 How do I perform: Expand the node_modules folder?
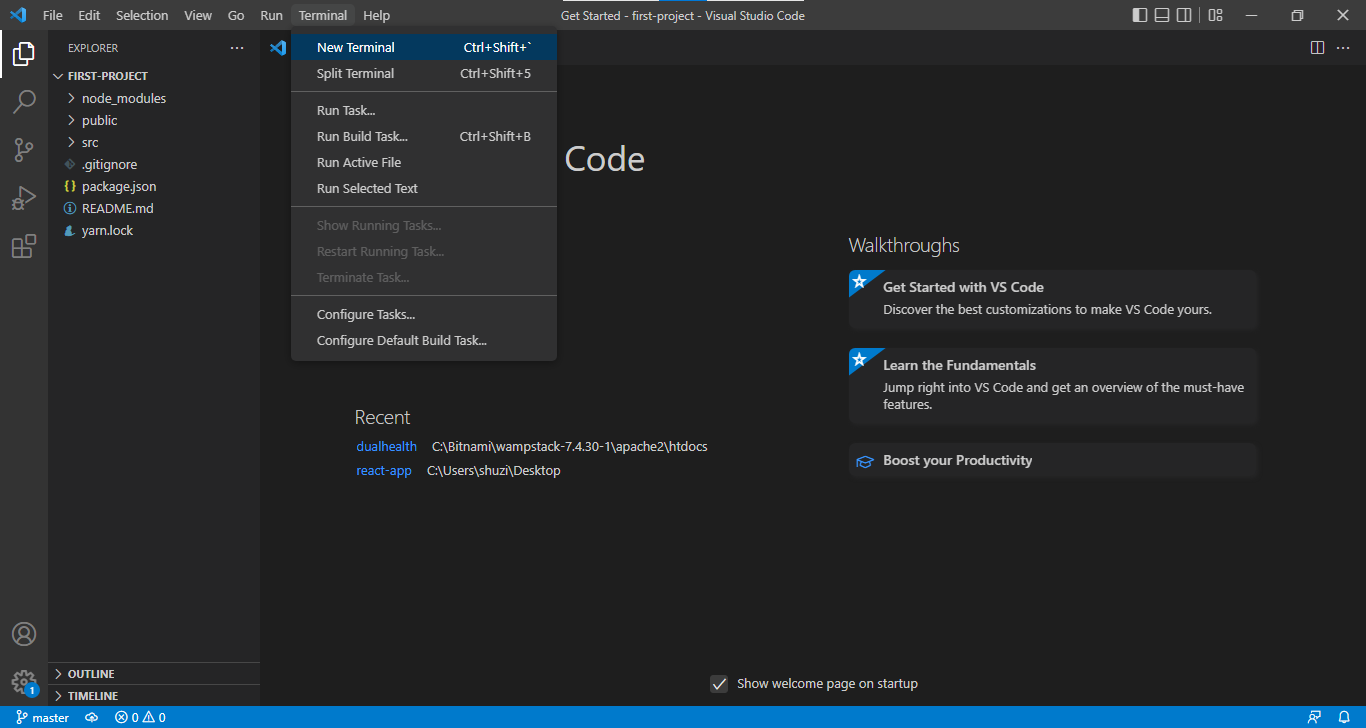(x=154, y=98)
